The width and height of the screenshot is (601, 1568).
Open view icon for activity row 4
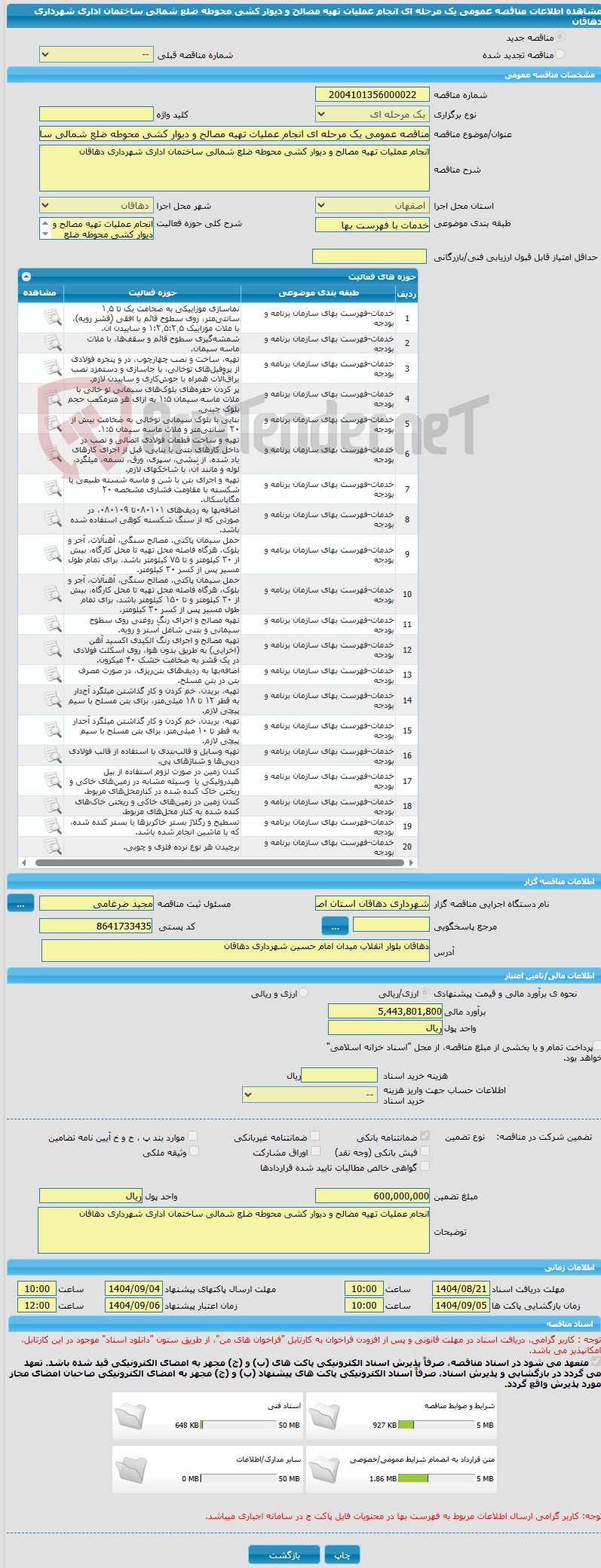53,398
